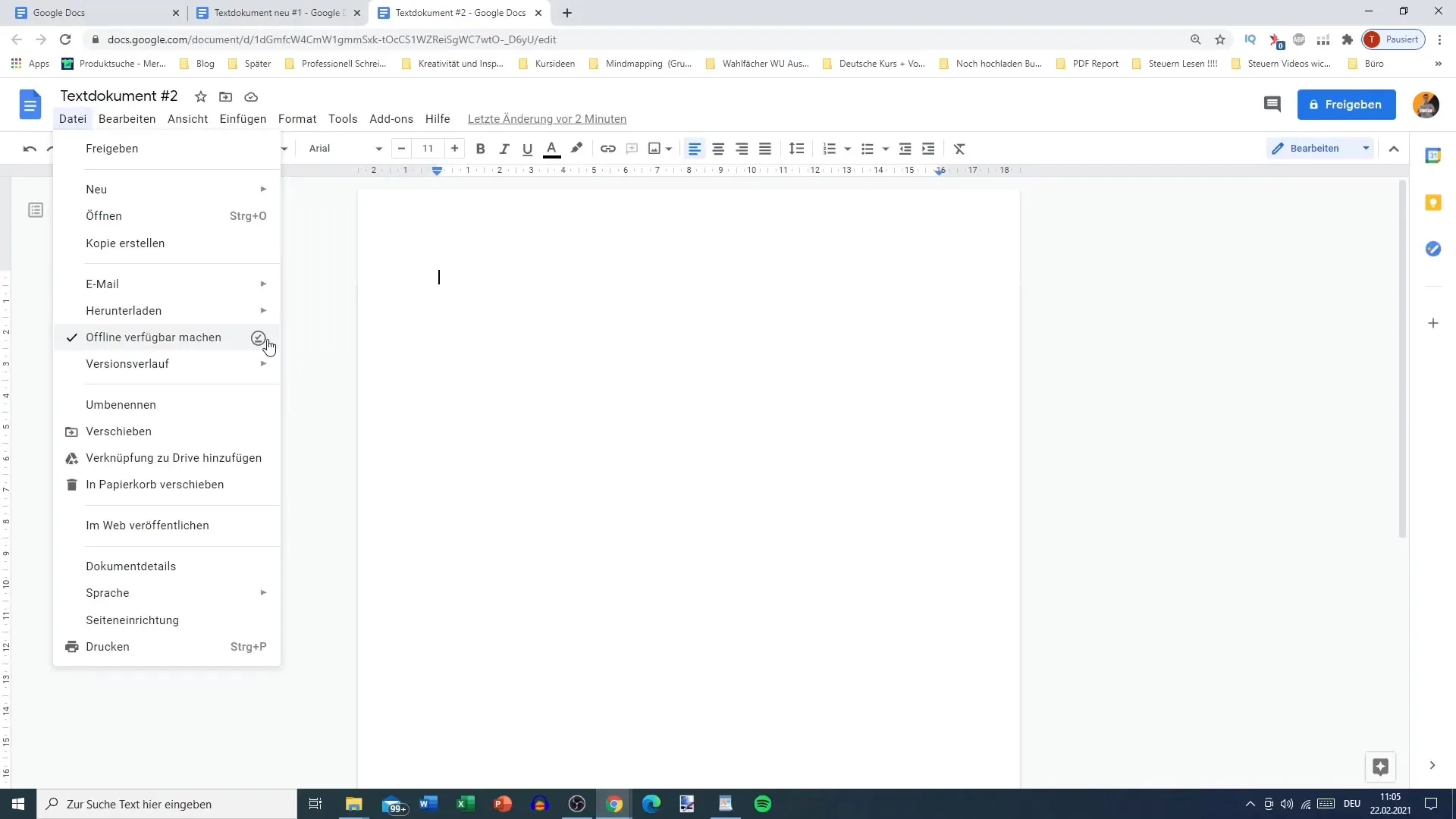Click the Textdokument #2 tab
The height and width of the screenshot is (819, 1456).
pyautogui.click(x=461, y=12)
